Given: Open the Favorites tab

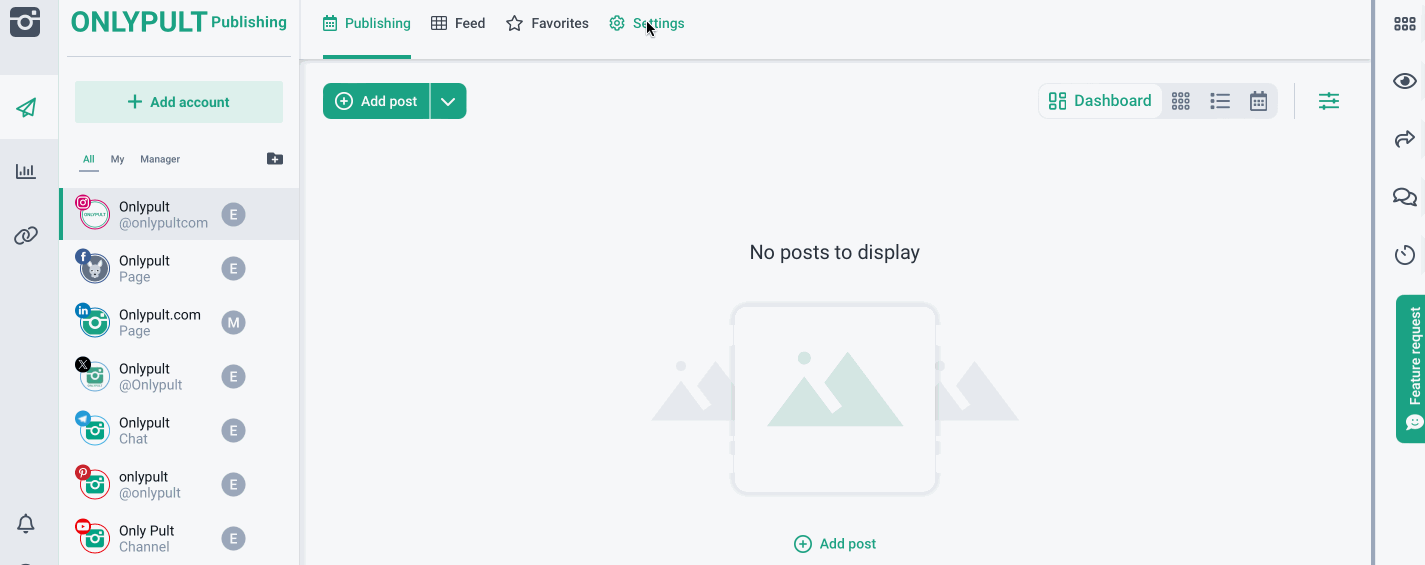Looking at the screenshot, I should point(547,23).
